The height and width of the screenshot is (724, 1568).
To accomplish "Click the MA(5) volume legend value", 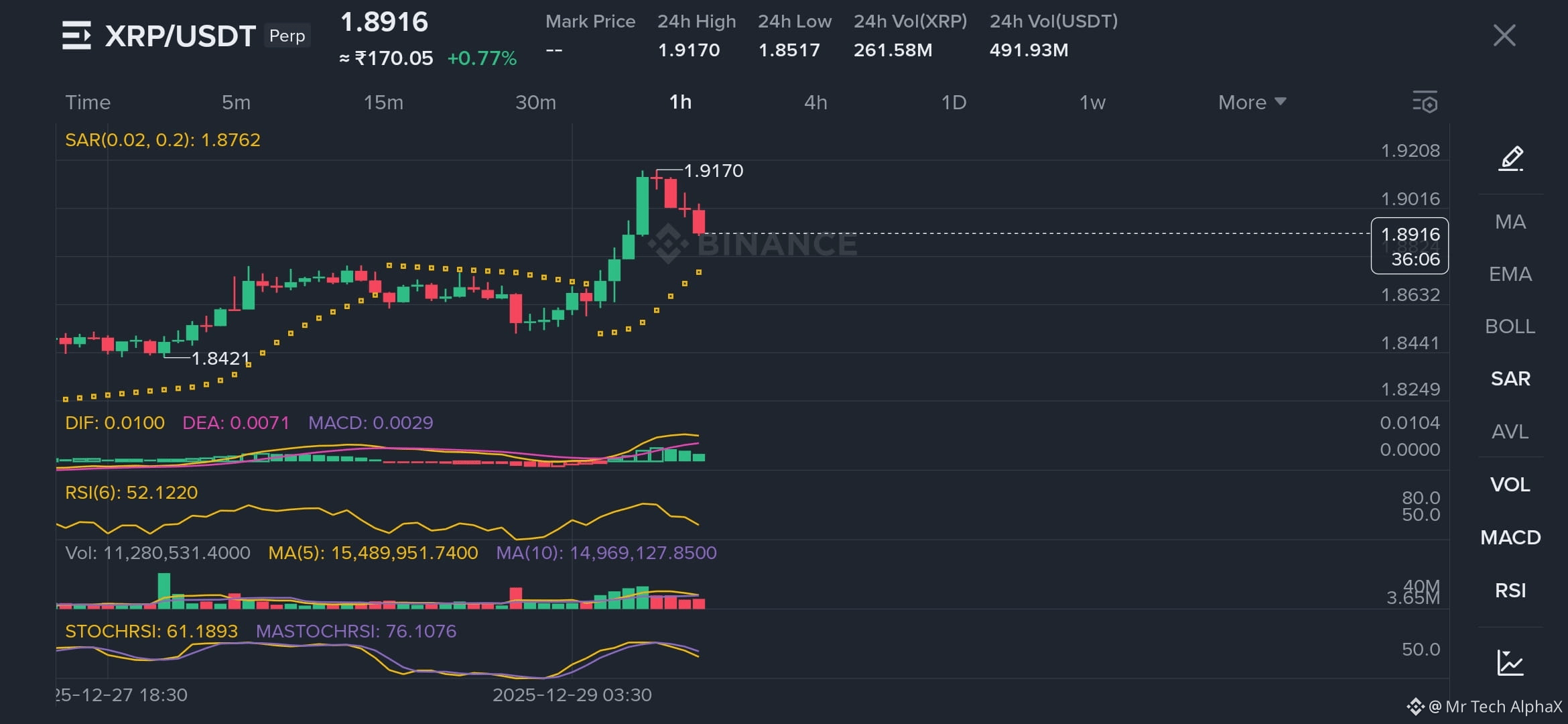I will point(373,553).
